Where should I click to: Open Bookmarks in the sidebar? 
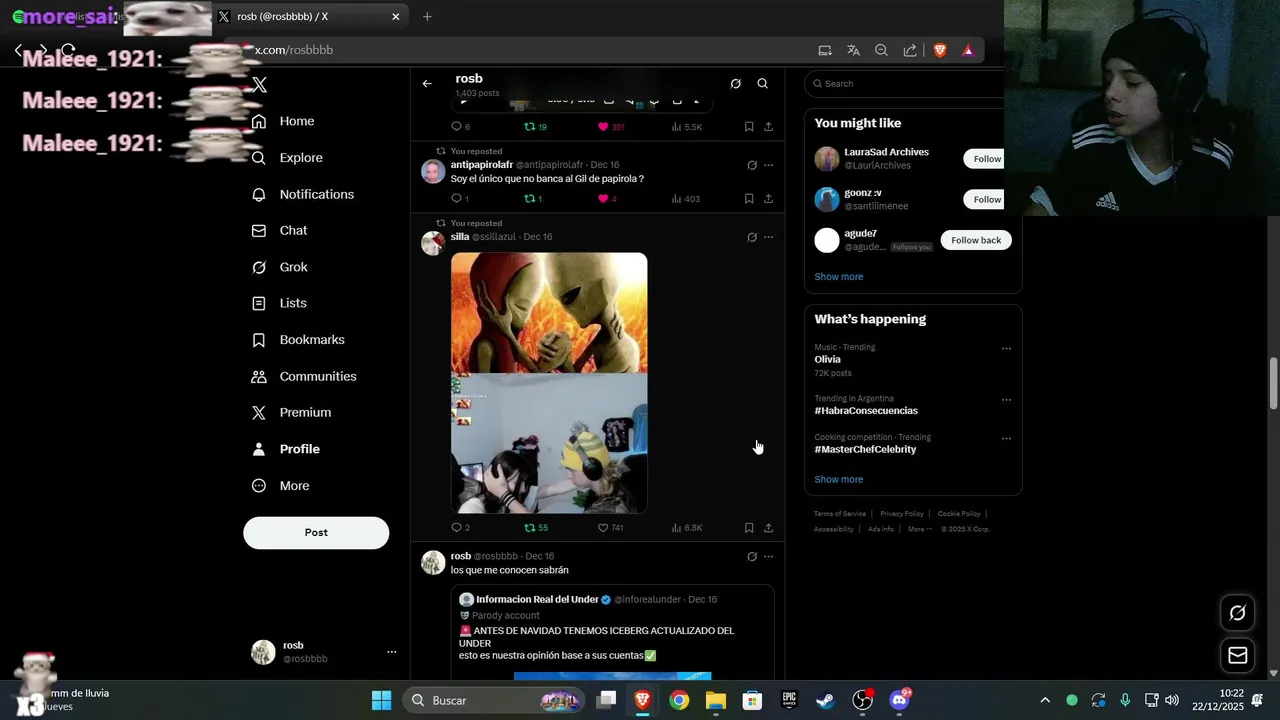pyautogui.click(x=298, y=340)
